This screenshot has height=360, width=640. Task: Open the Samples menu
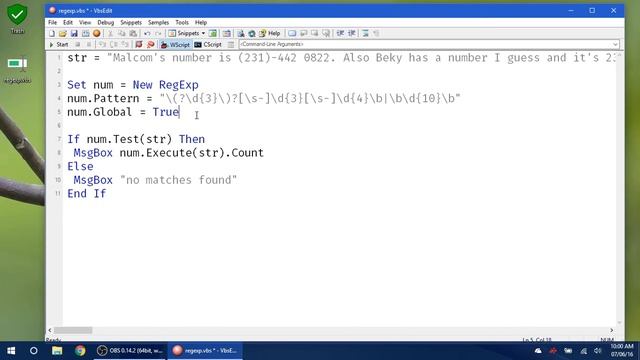click(x=158, y=22)
